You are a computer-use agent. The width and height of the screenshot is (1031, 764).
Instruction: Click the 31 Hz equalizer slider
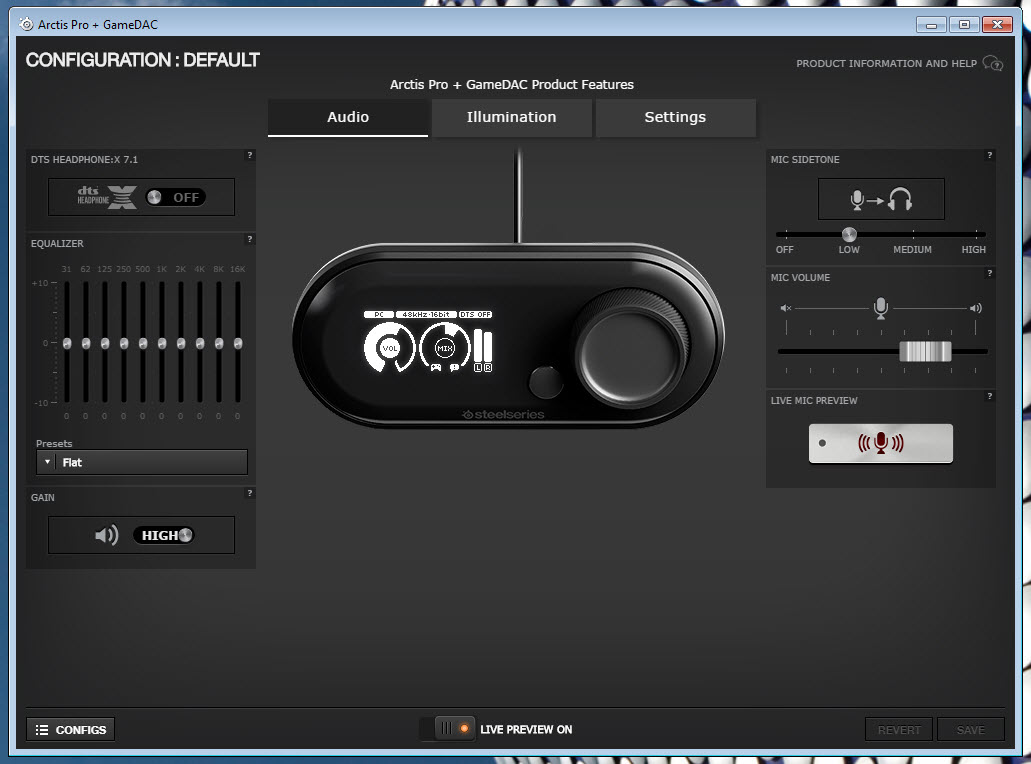[x=66, y=343]
